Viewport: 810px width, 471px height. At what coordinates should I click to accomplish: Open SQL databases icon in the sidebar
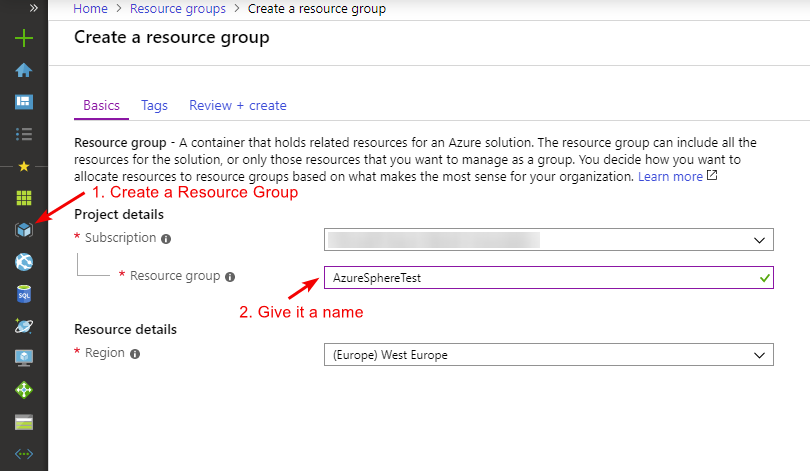coord(24,294)
